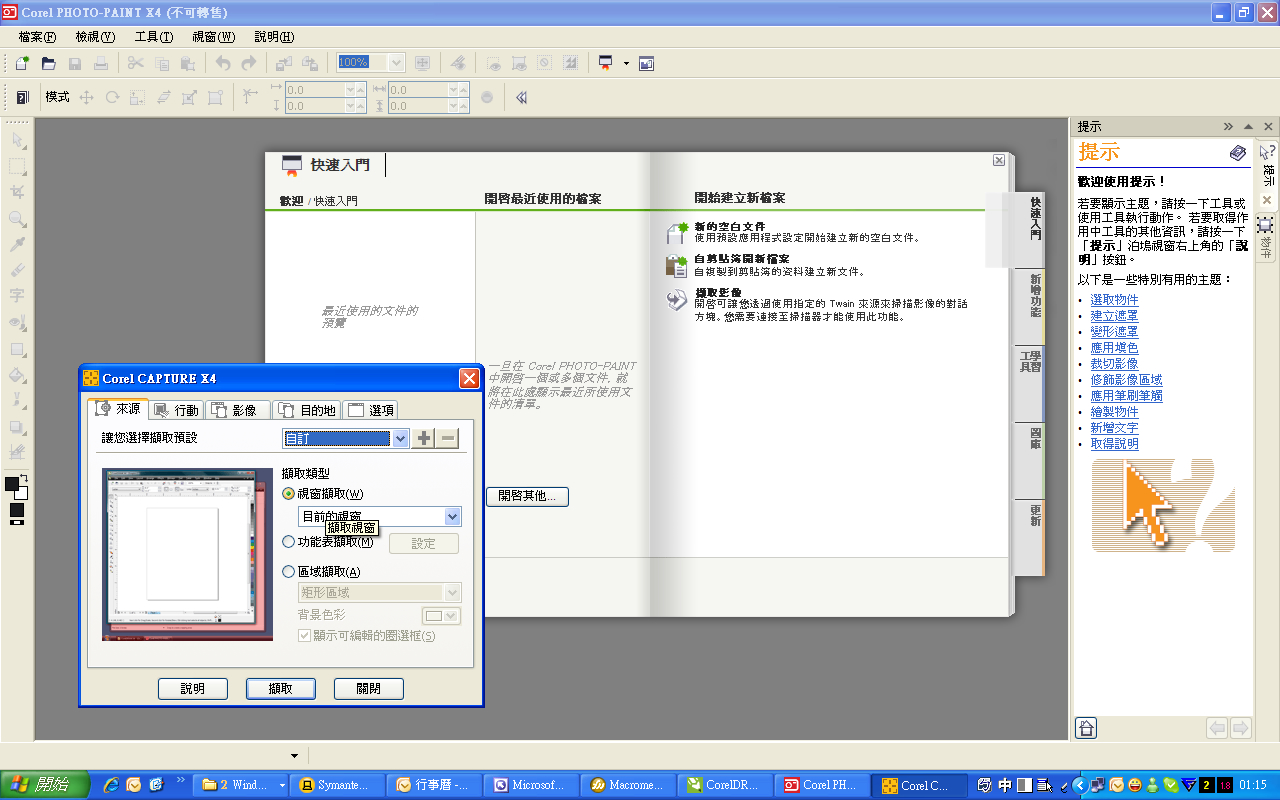Open the capture preset dropdown
This screenshot has height=800, width=1280.
(400, 438)
